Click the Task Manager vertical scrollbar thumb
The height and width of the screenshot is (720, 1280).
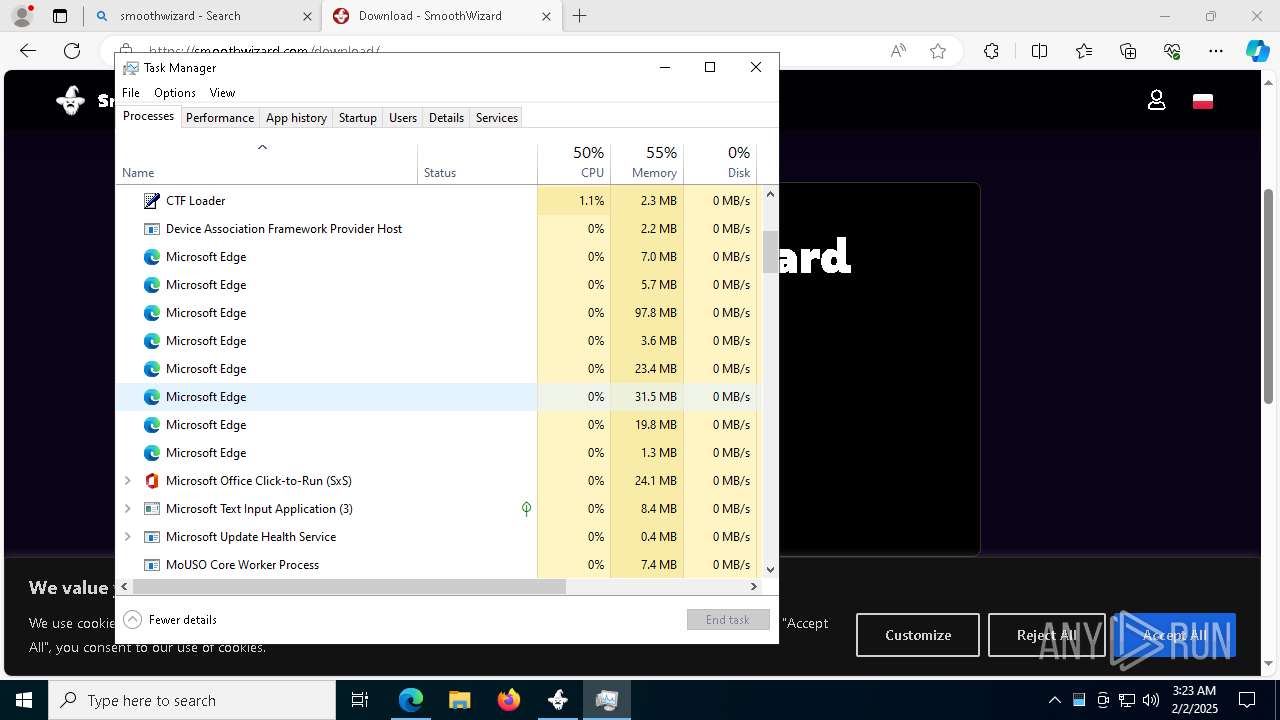point(770,252)
